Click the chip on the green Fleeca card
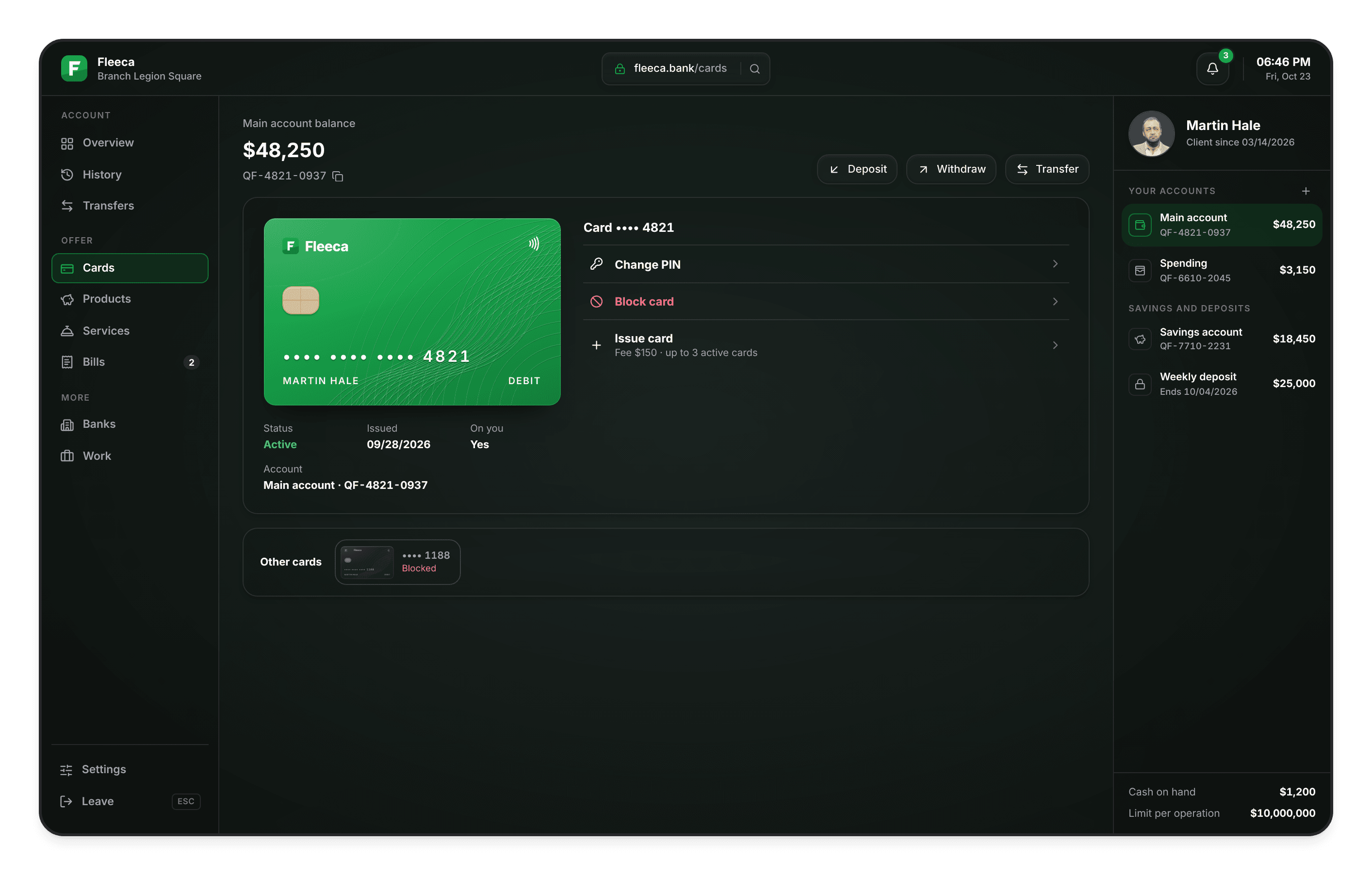 point(300,300)
